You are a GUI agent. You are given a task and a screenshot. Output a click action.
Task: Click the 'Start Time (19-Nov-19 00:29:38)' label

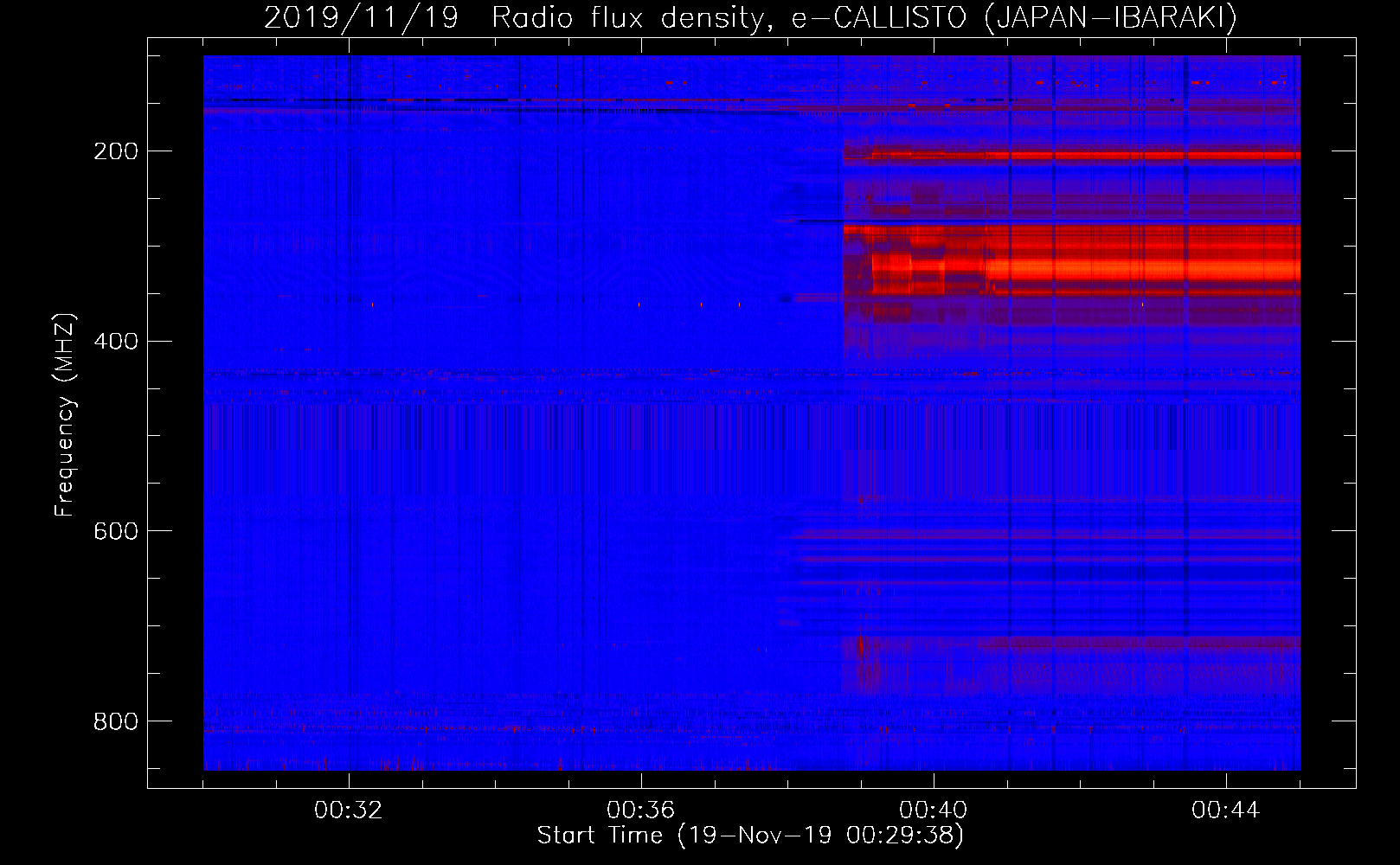click(750, 836)
